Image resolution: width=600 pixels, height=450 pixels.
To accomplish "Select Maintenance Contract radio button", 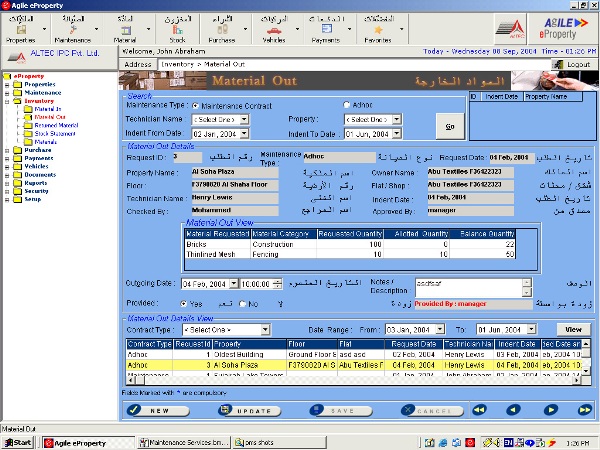I will tap(196, 106).
